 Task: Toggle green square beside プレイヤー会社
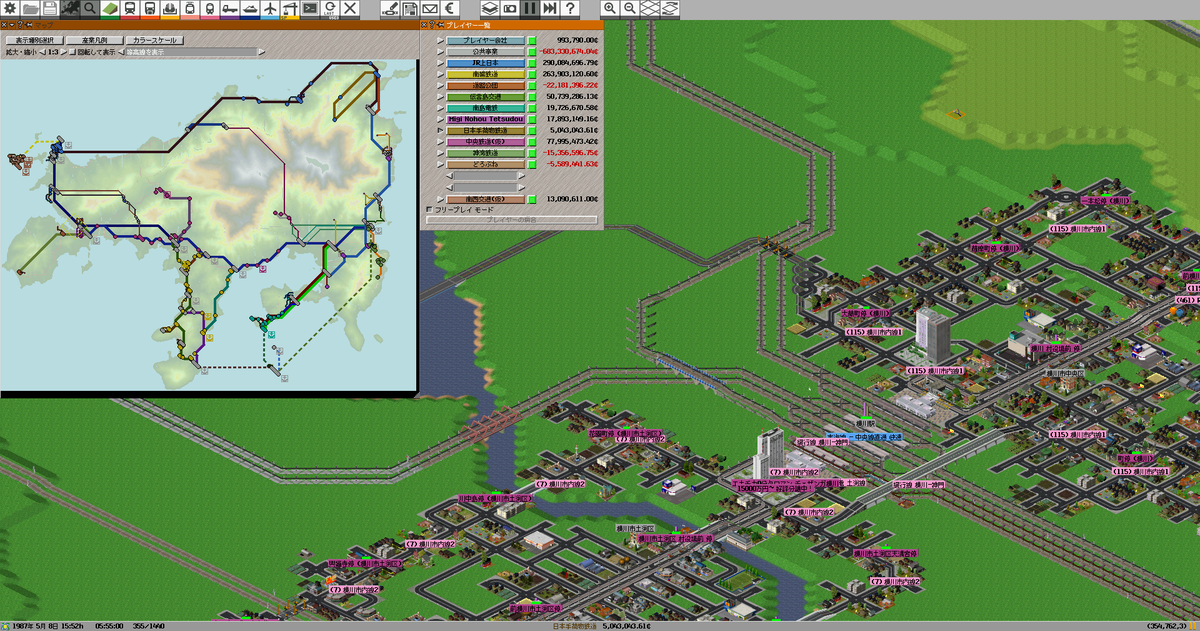click(532, 41)
